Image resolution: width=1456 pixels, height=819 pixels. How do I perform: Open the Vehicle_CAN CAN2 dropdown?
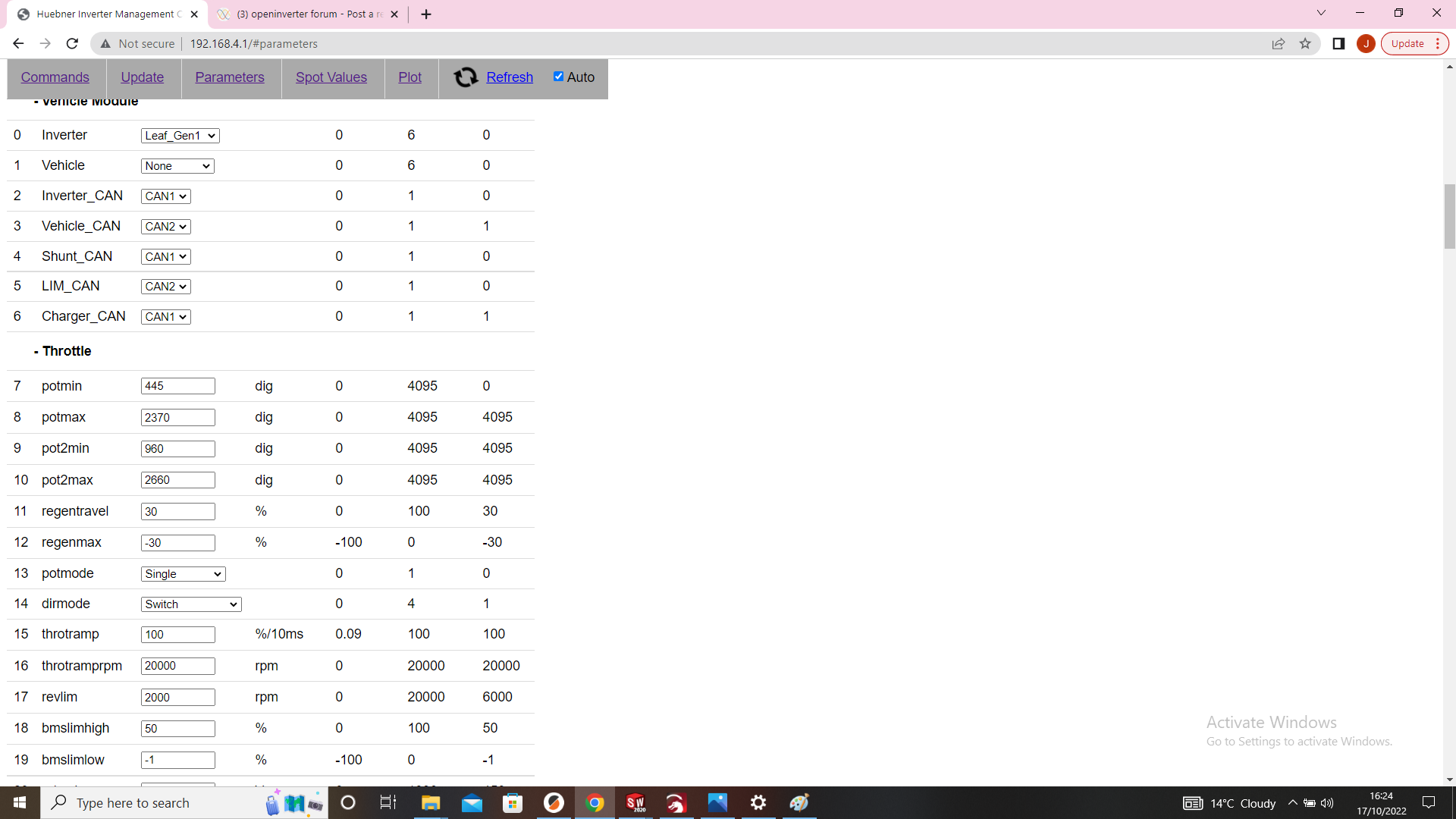(x=165, y=227)
